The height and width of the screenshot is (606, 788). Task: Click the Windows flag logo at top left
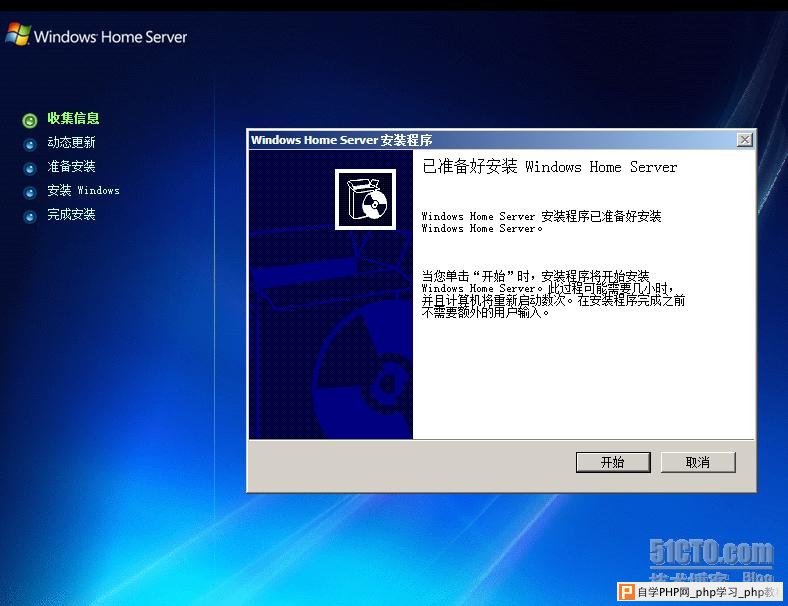click(18, 34)
